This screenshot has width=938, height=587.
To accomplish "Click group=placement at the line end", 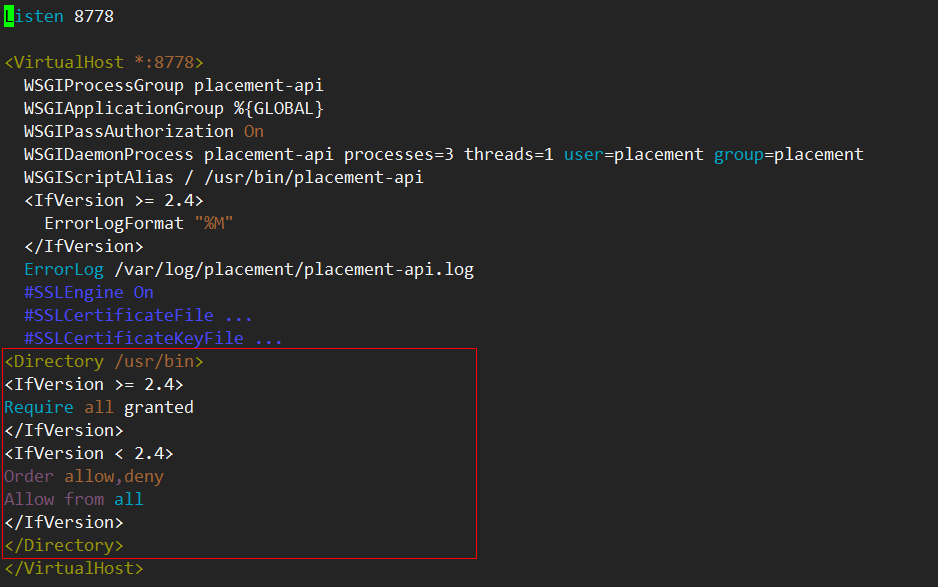I will pos(788,154).
